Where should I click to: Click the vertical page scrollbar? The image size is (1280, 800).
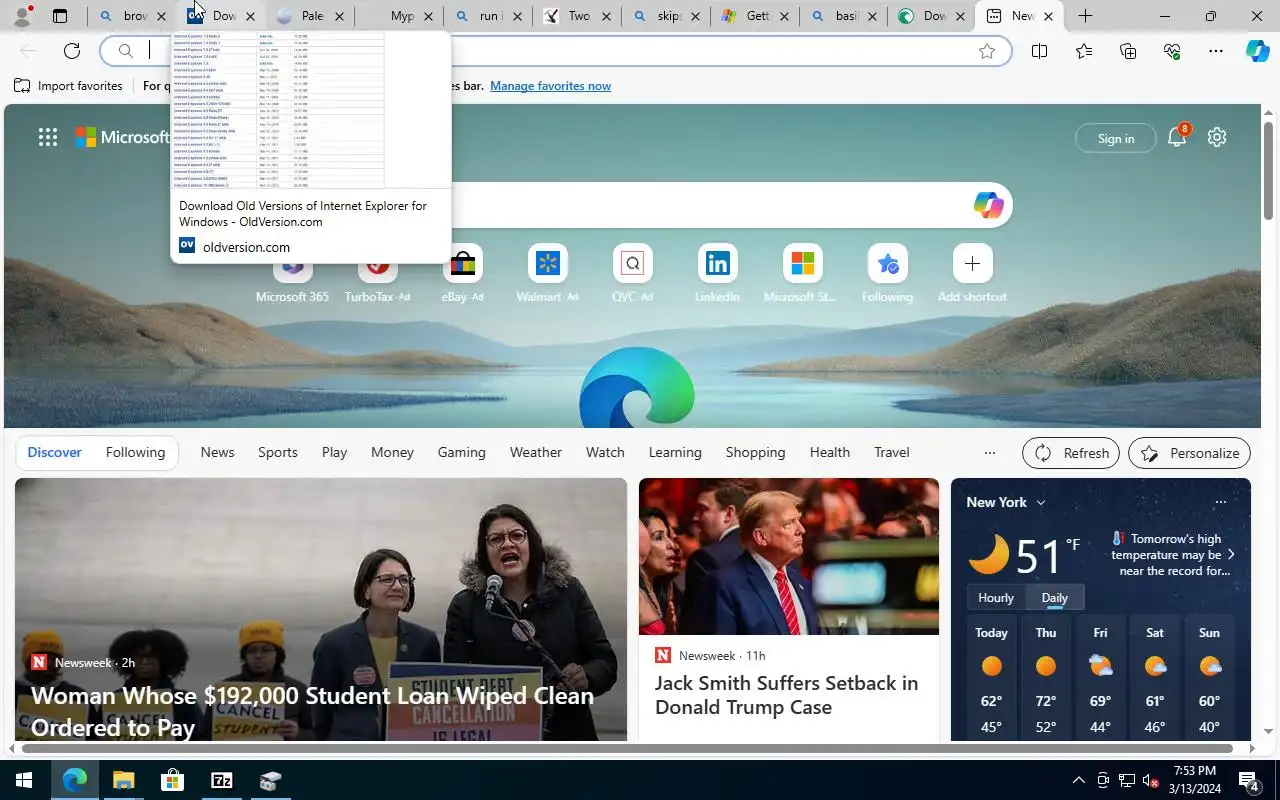pos(1268,170)
